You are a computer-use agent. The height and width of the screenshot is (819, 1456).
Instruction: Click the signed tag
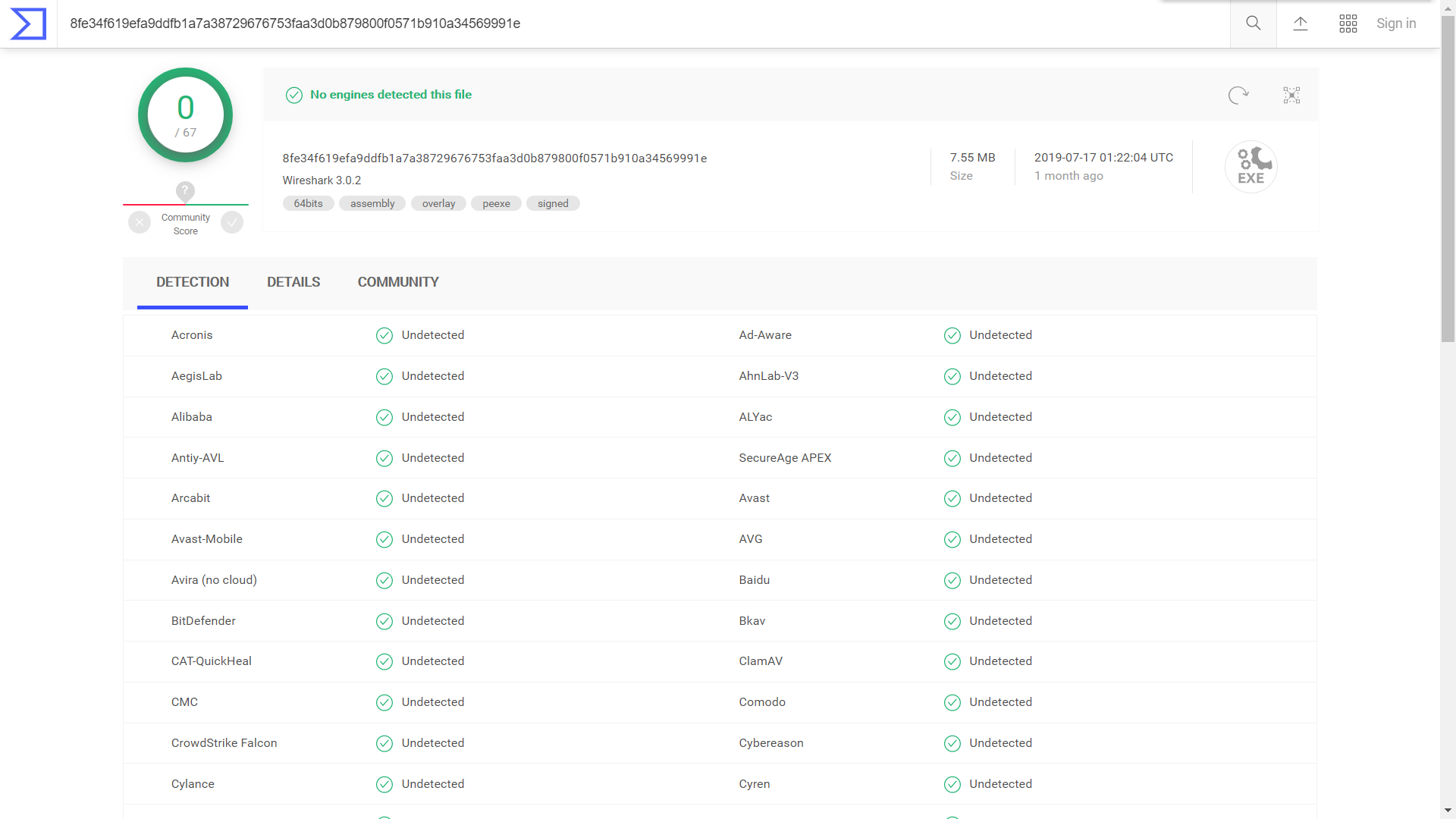[553, 203]
